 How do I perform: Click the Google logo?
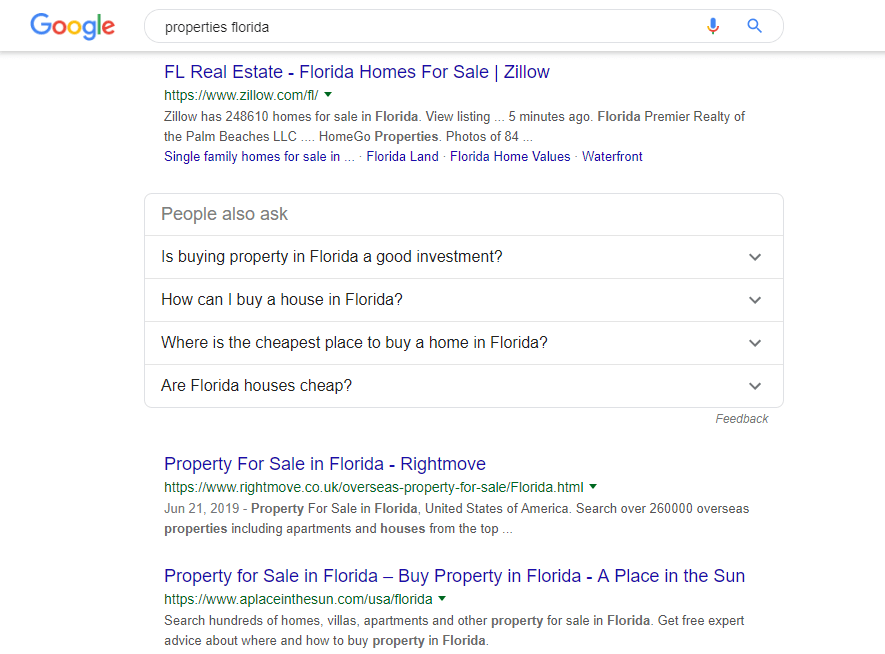point(71,26)
